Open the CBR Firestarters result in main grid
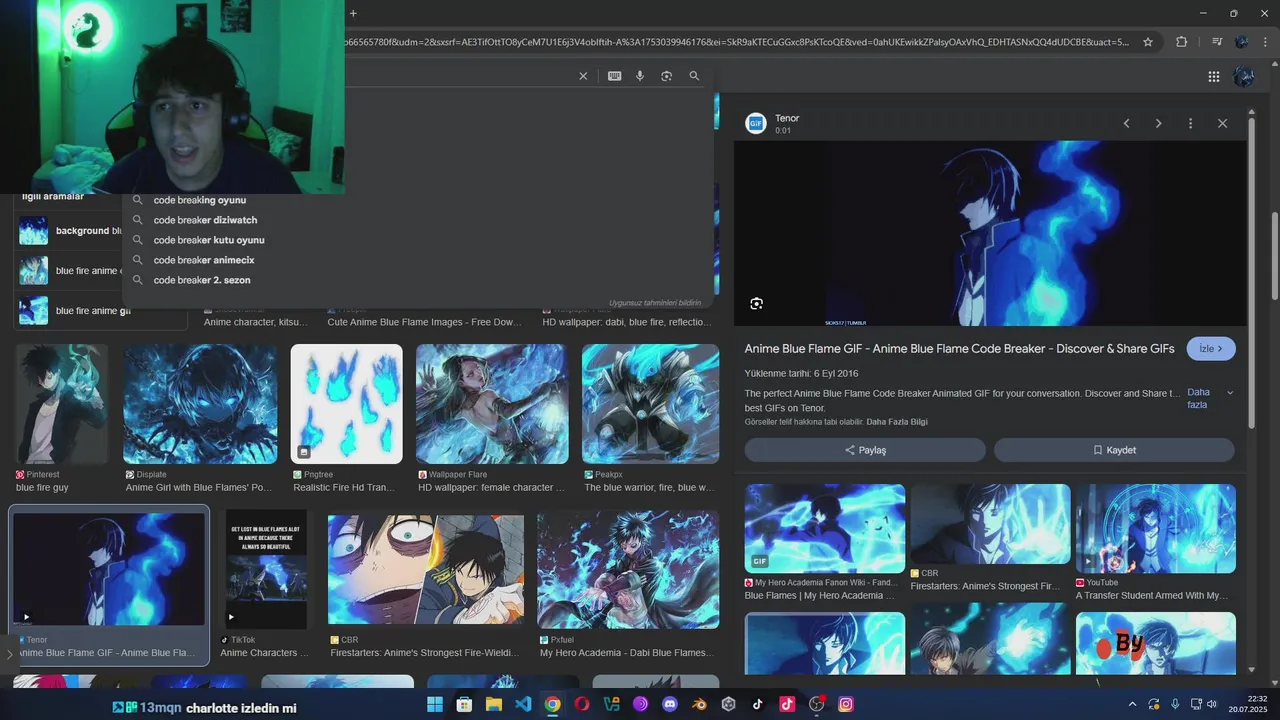1280x720 pixels. click(x=426, y=572)
